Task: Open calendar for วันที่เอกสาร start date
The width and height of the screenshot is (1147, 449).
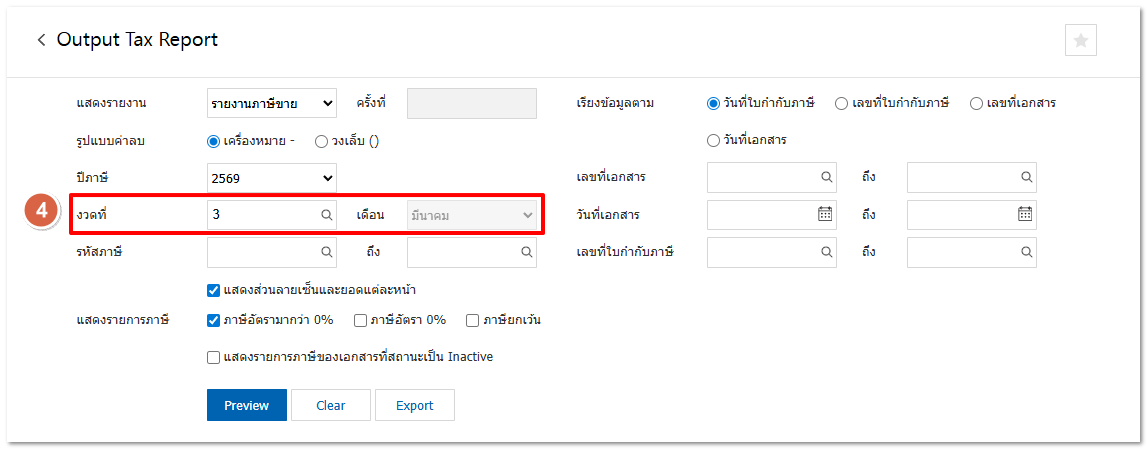Action: point(825,214)
